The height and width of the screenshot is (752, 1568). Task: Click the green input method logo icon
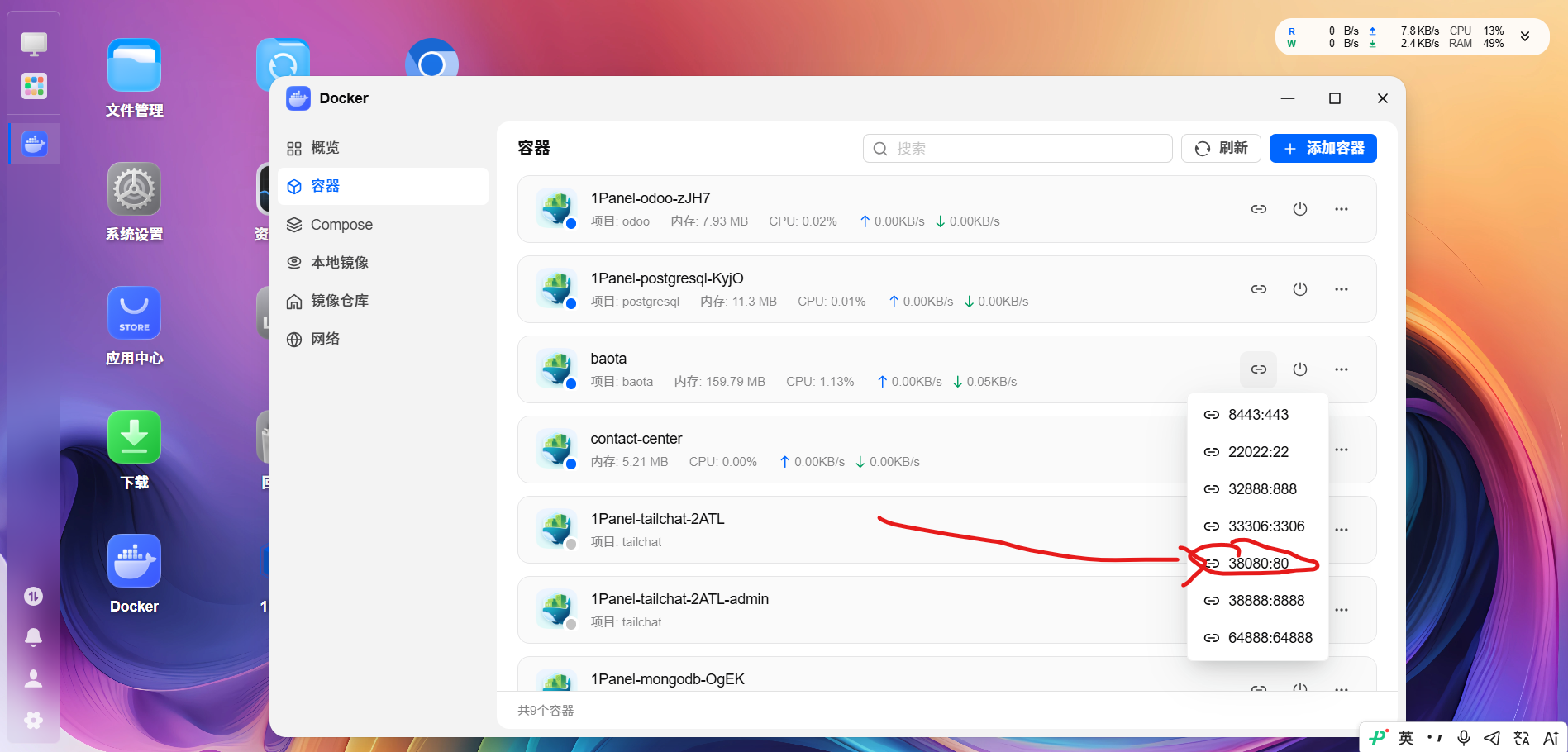point(1378,737)
